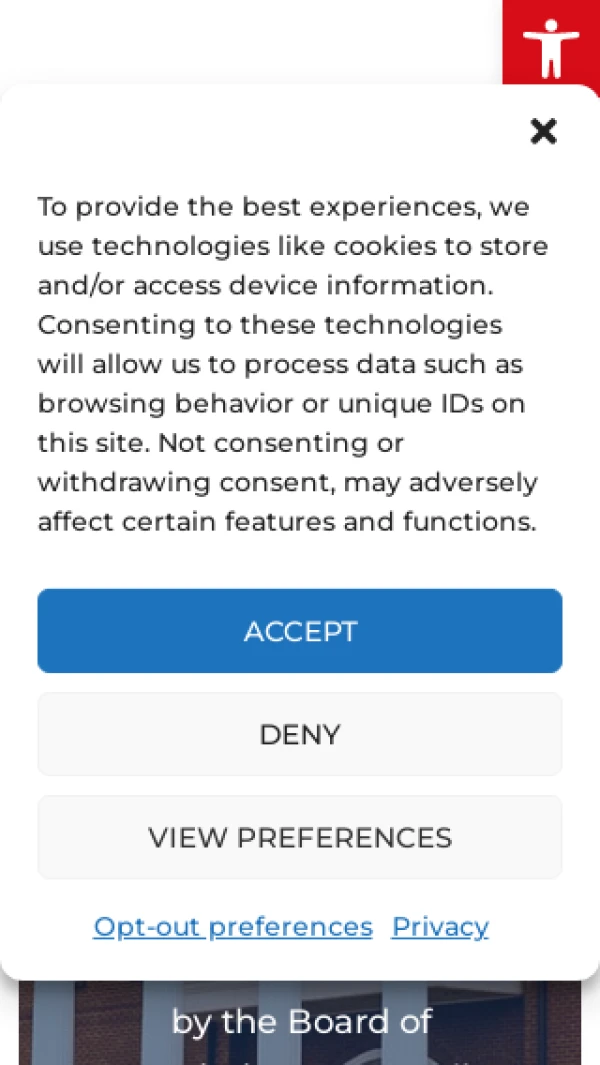Consent to technologies via the ACCEPT button
Image resolution: width=600 pixels, height=1065 pixels.
pyautogui.click(x=300, y=631)
